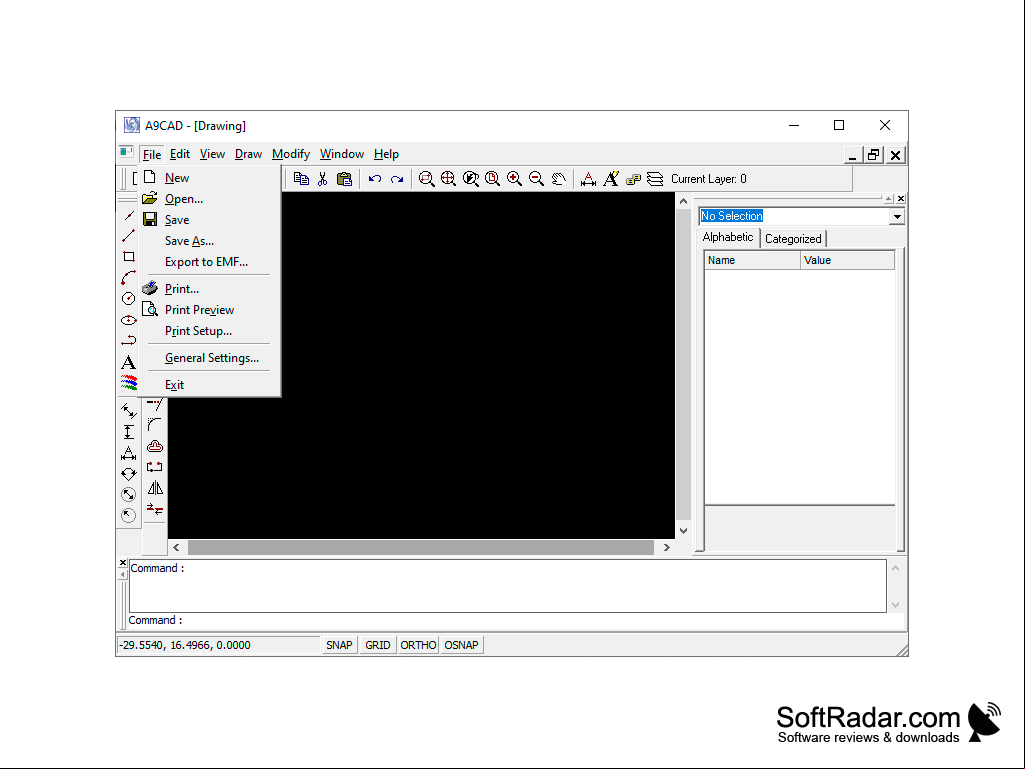Select the red cloud modify tool

pos(155,446)
